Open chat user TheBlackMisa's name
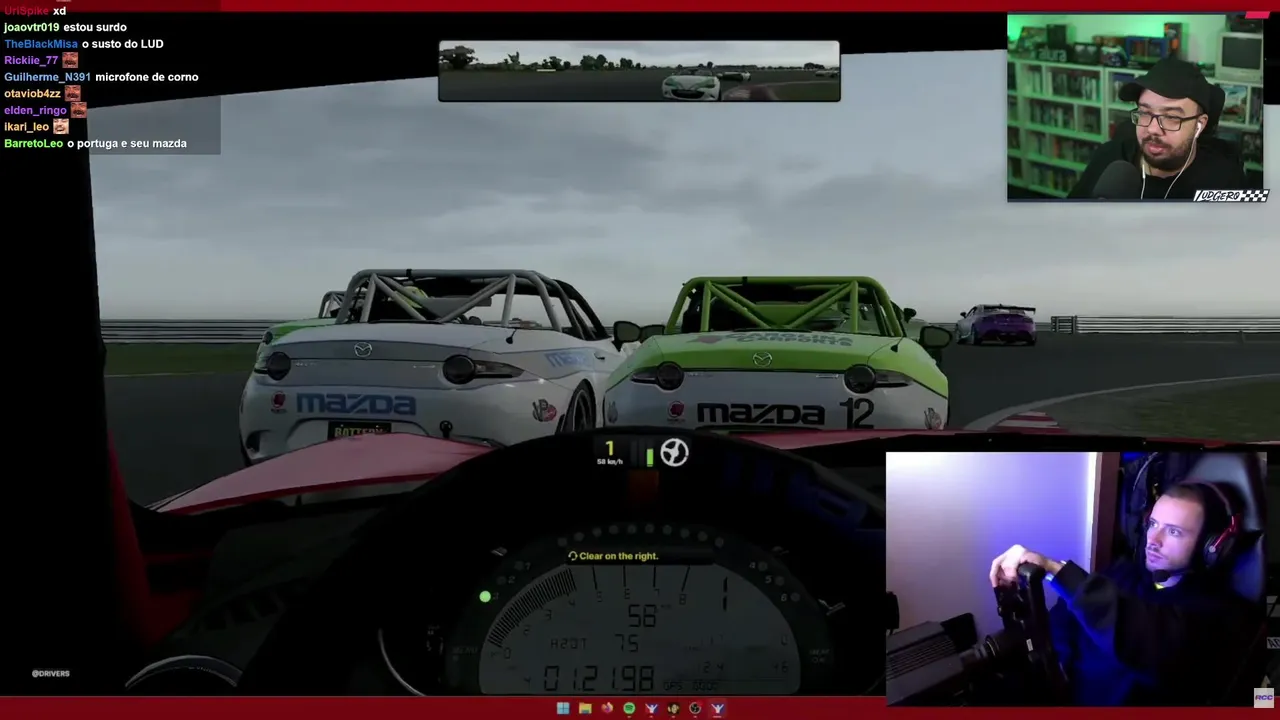 41,44
